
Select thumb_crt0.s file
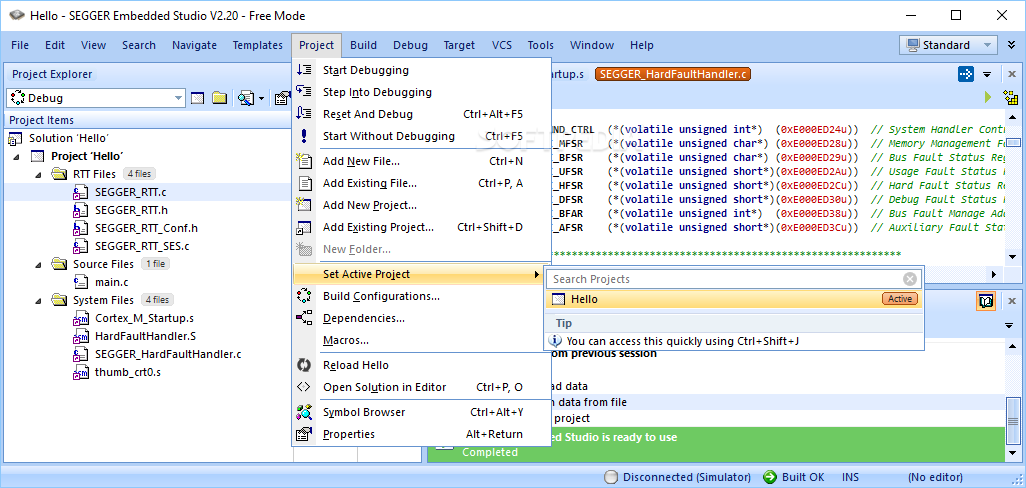(128, 372)
